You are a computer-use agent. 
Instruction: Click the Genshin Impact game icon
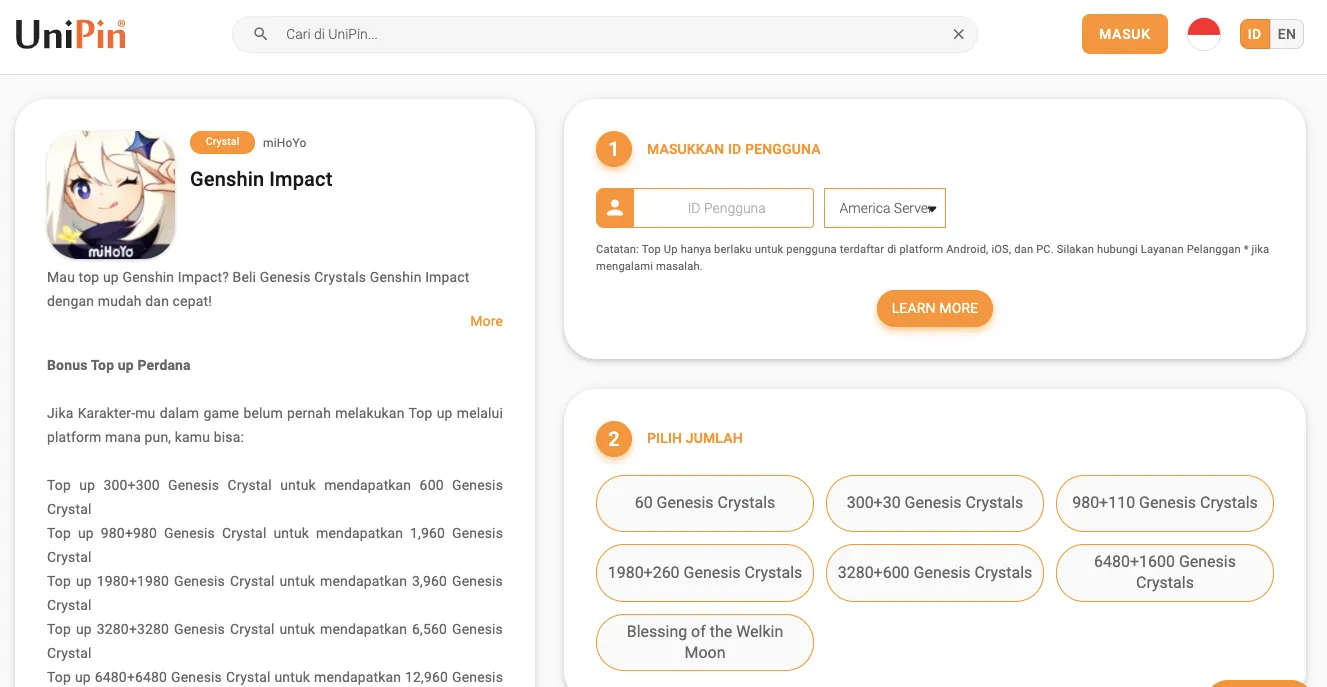tap(111, 195)
